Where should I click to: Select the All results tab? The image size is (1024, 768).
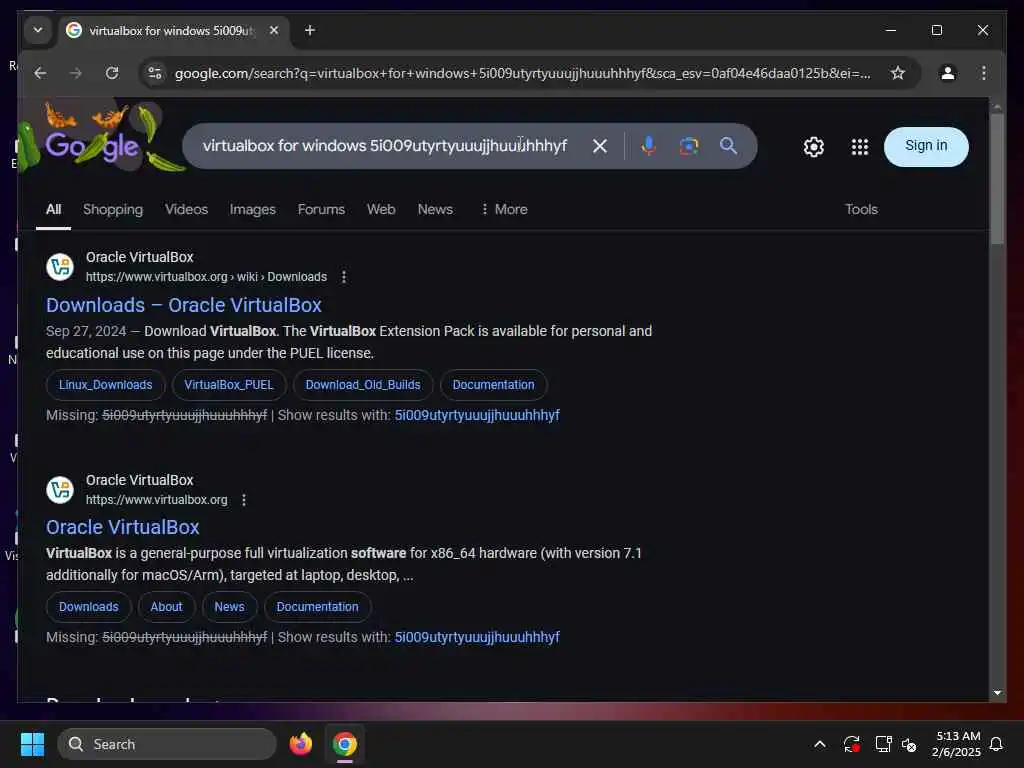(54, 210)
